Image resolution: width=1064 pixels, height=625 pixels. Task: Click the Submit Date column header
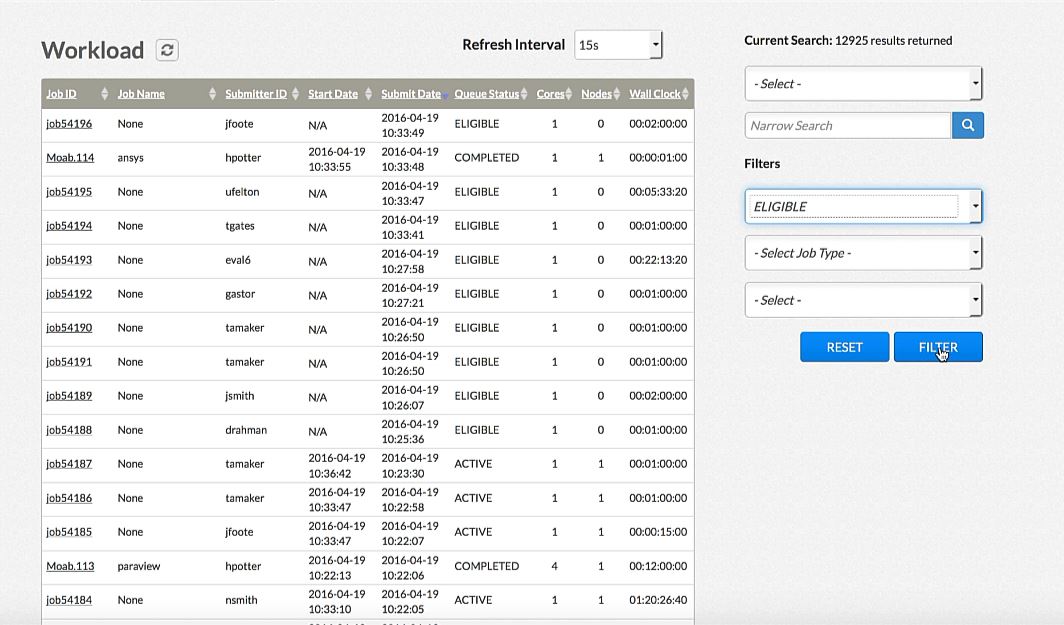point(411,94)
